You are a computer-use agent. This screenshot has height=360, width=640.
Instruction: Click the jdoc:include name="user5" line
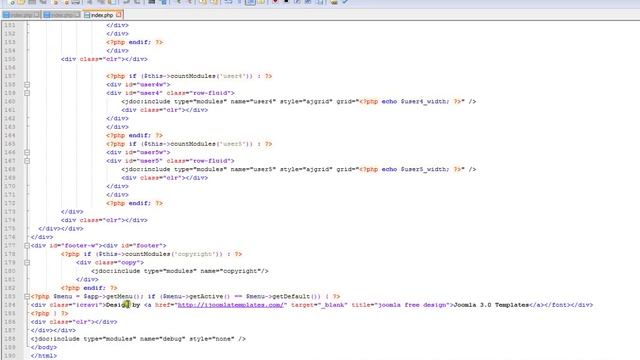point(298,169)
